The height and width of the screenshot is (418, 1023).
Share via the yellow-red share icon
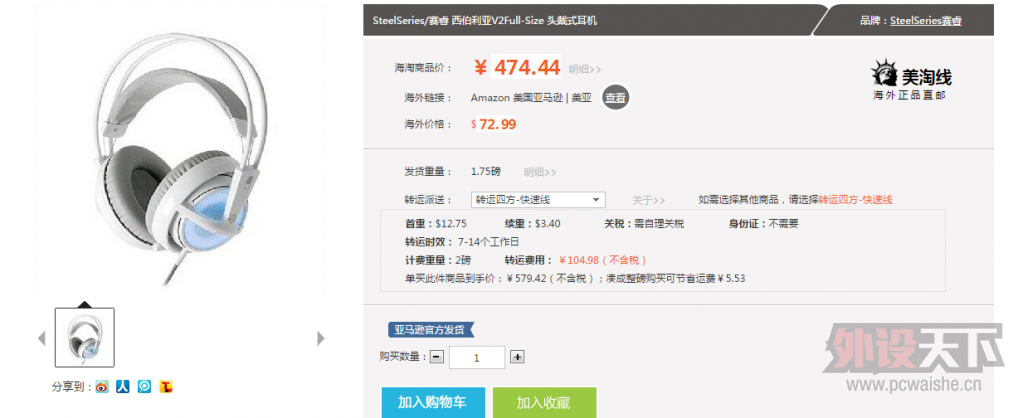tap(166, 387)
